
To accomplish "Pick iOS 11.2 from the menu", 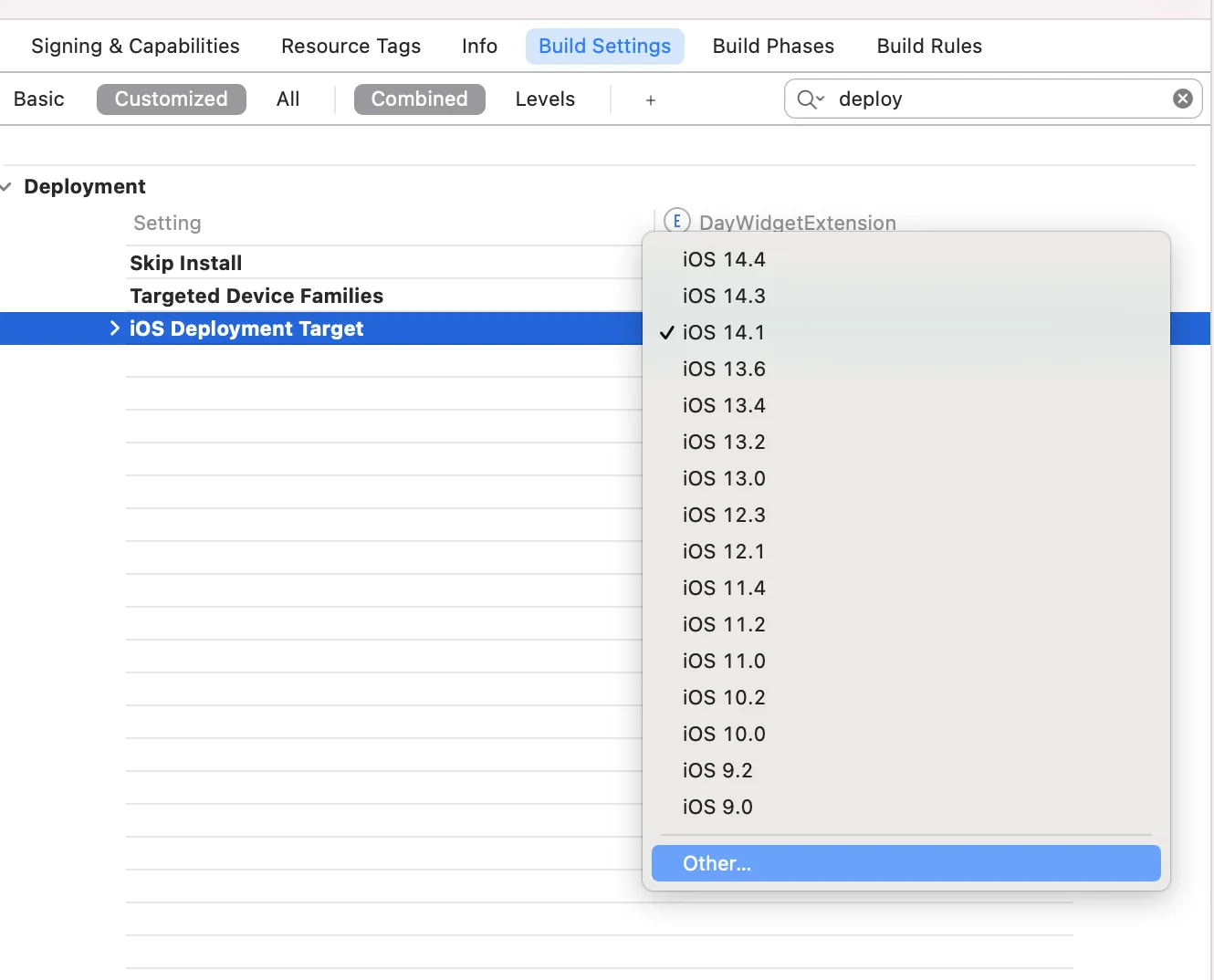I will 906,625.
